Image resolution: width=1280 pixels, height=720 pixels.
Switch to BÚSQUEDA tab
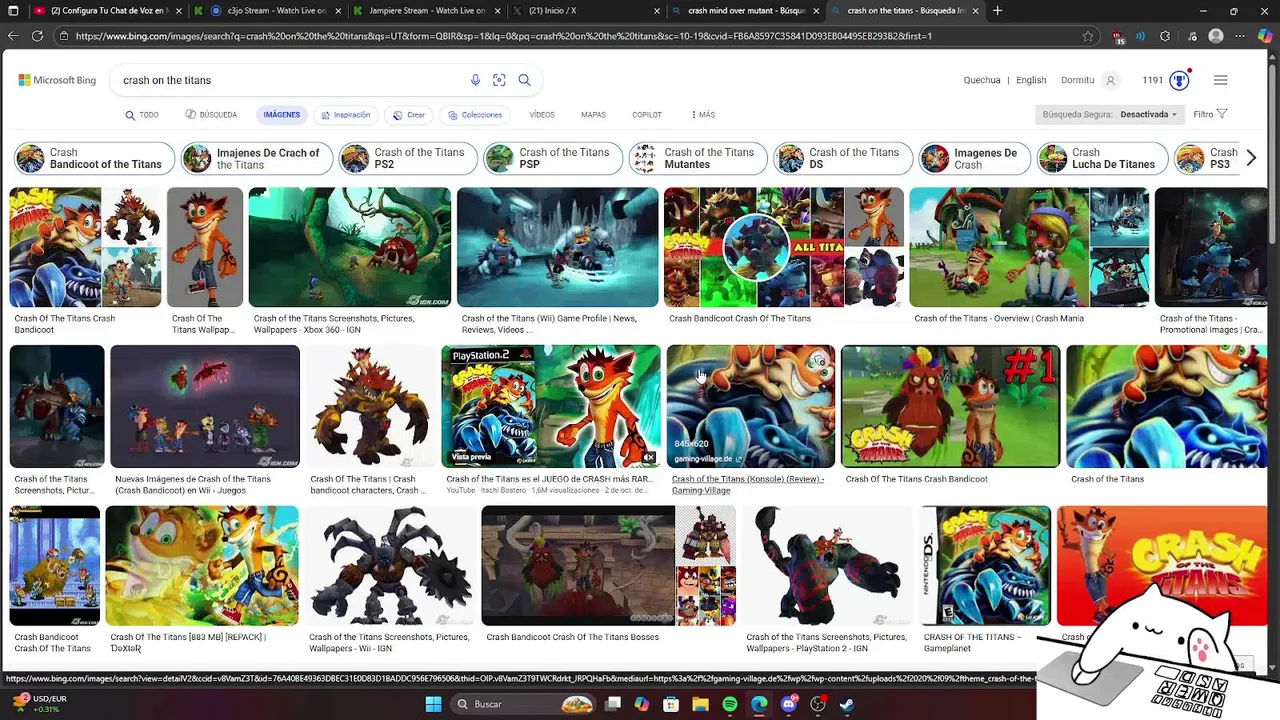(211, 115)
